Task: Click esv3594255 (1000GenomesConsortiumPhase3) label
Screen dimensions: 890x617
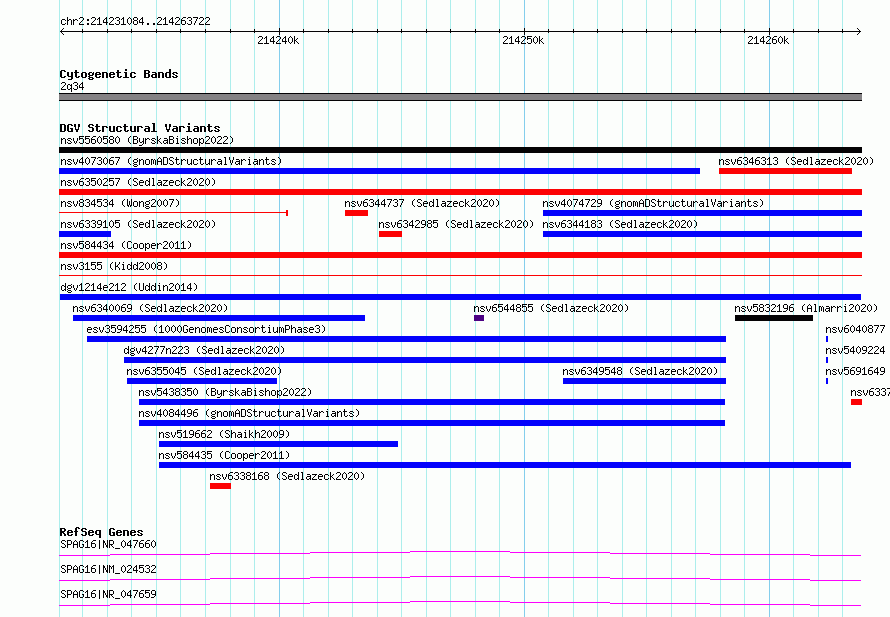Action: coord(206,329)
